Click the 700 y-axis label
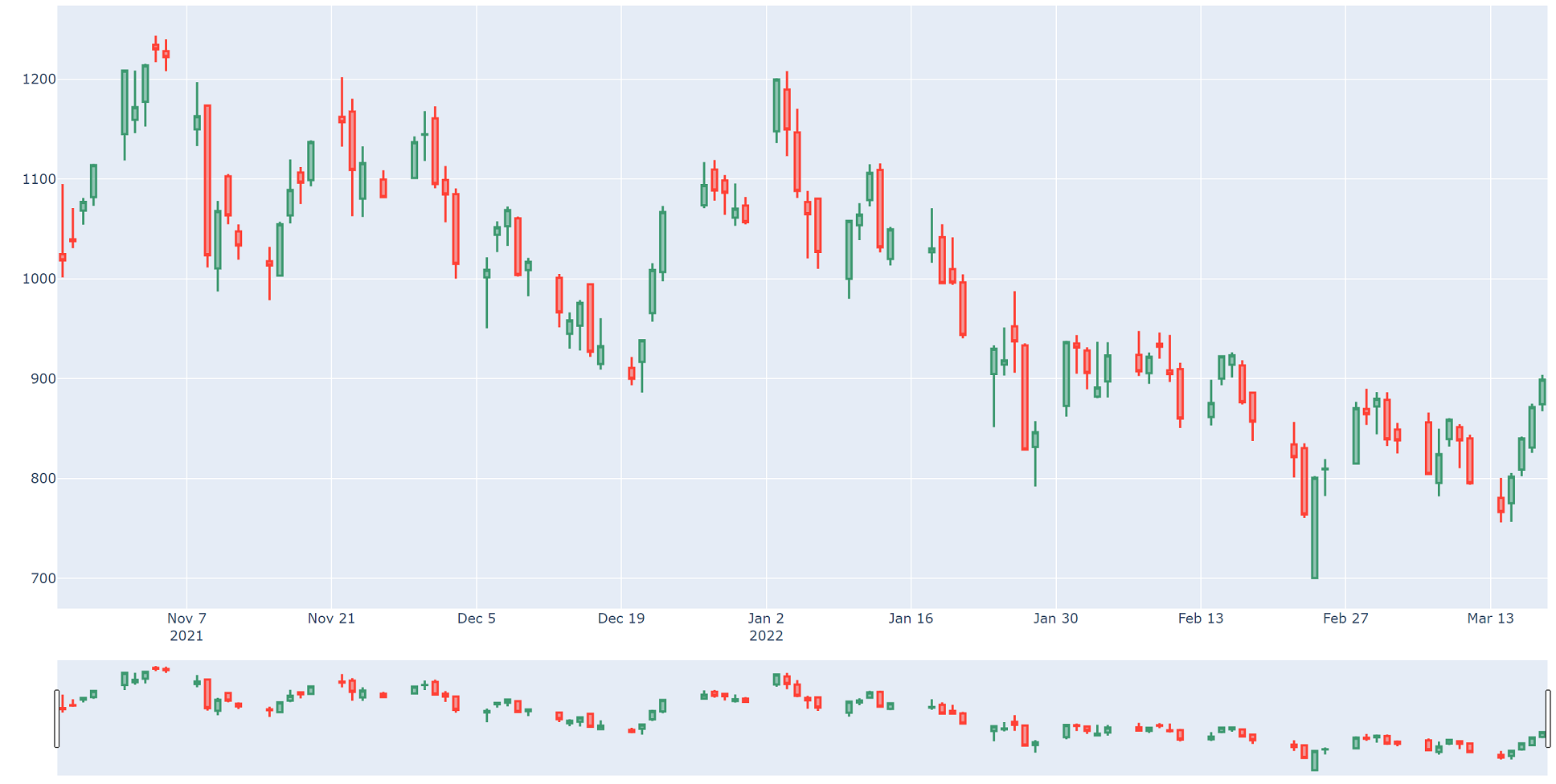 [43, 578]
